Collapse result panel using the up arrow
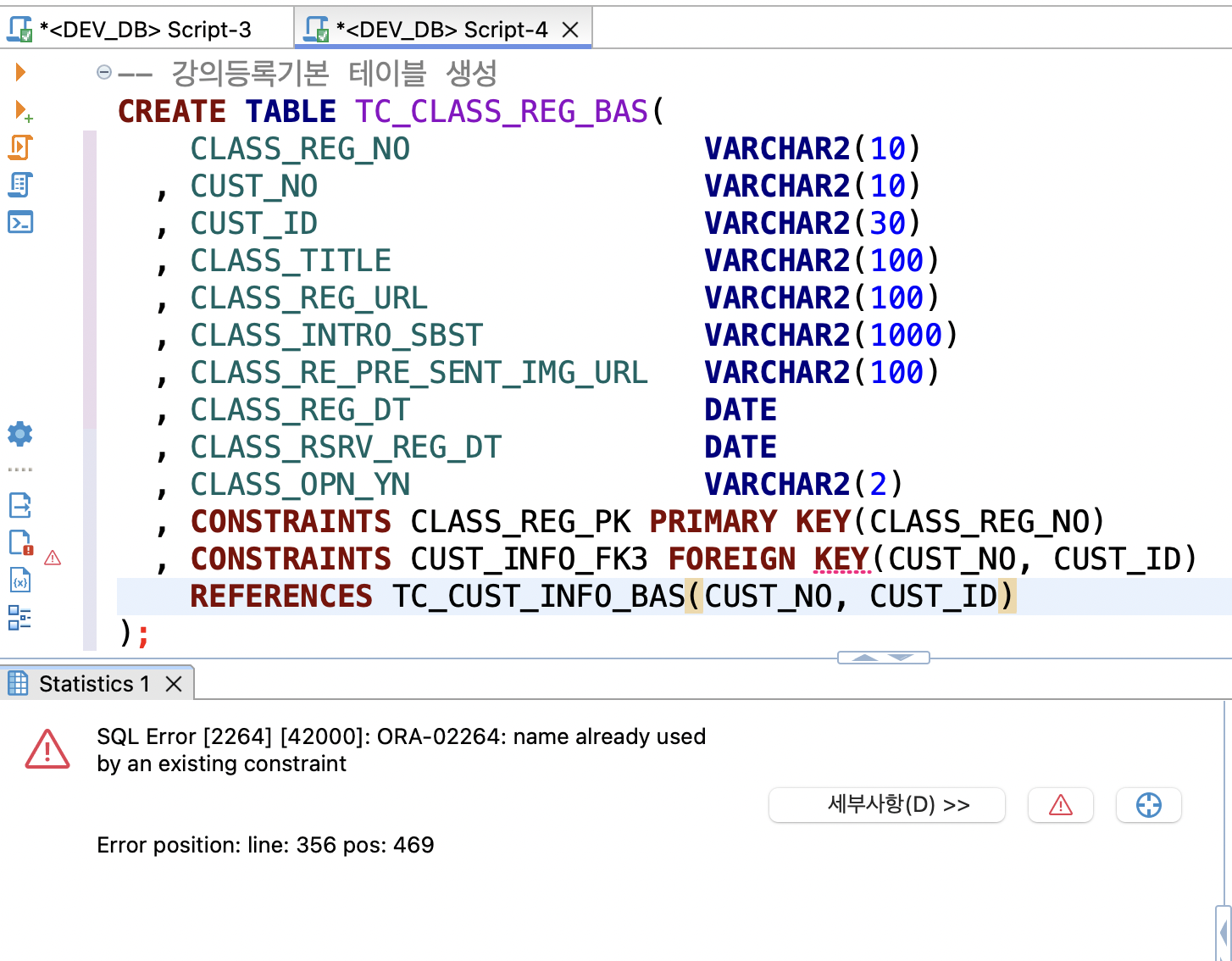 tap(864, 658)
